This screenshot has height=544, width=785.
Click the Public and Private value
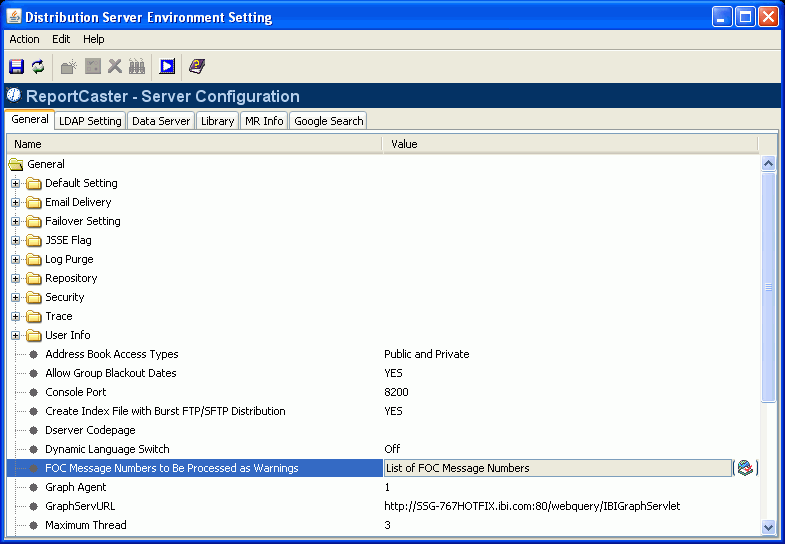point(427,354)
